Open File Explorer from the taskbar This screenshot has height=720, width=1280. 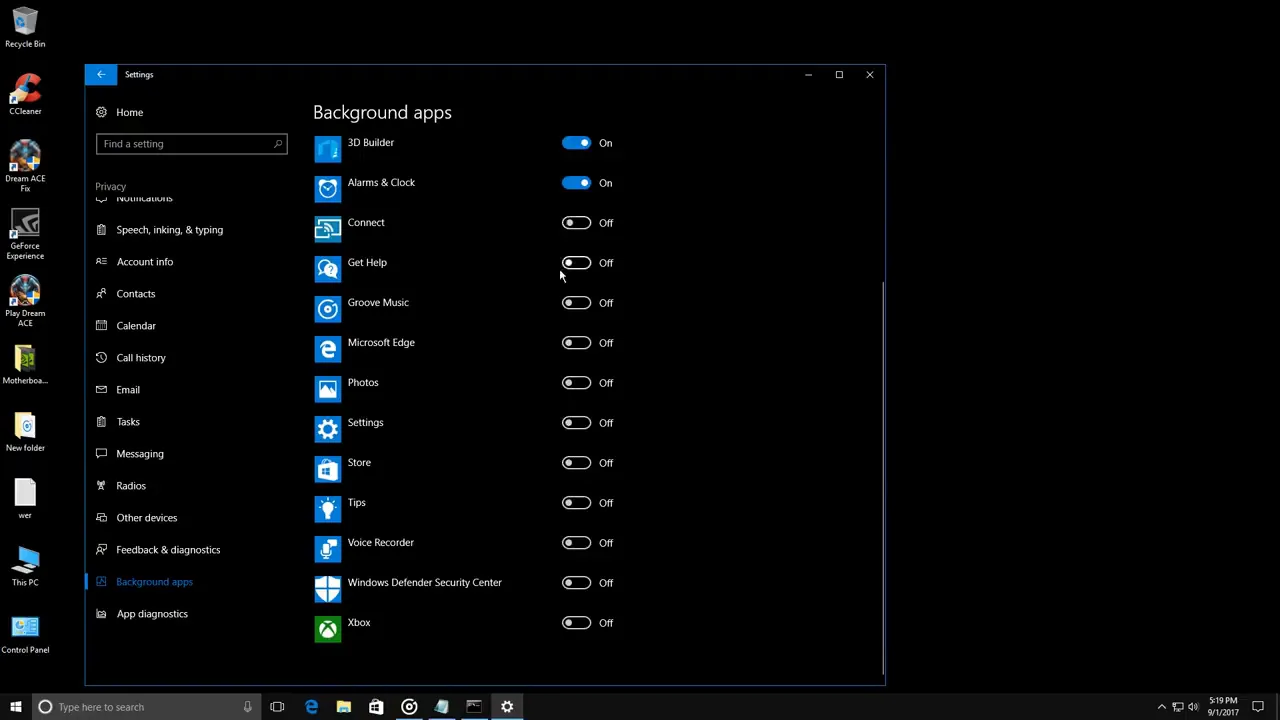tap(343, 707)
